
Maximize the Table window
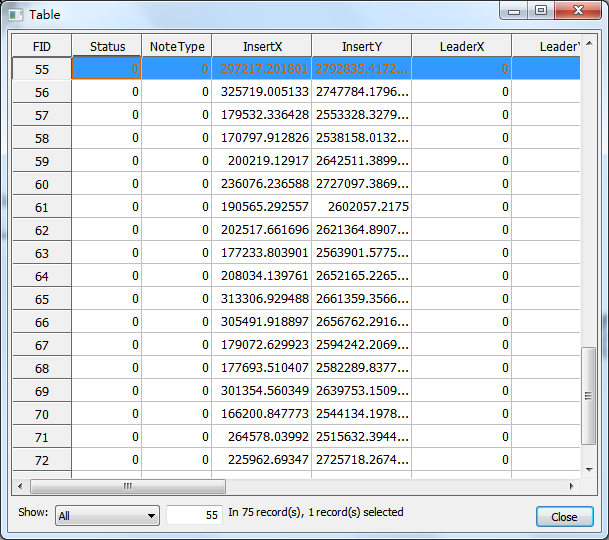[x=540, y=11]
